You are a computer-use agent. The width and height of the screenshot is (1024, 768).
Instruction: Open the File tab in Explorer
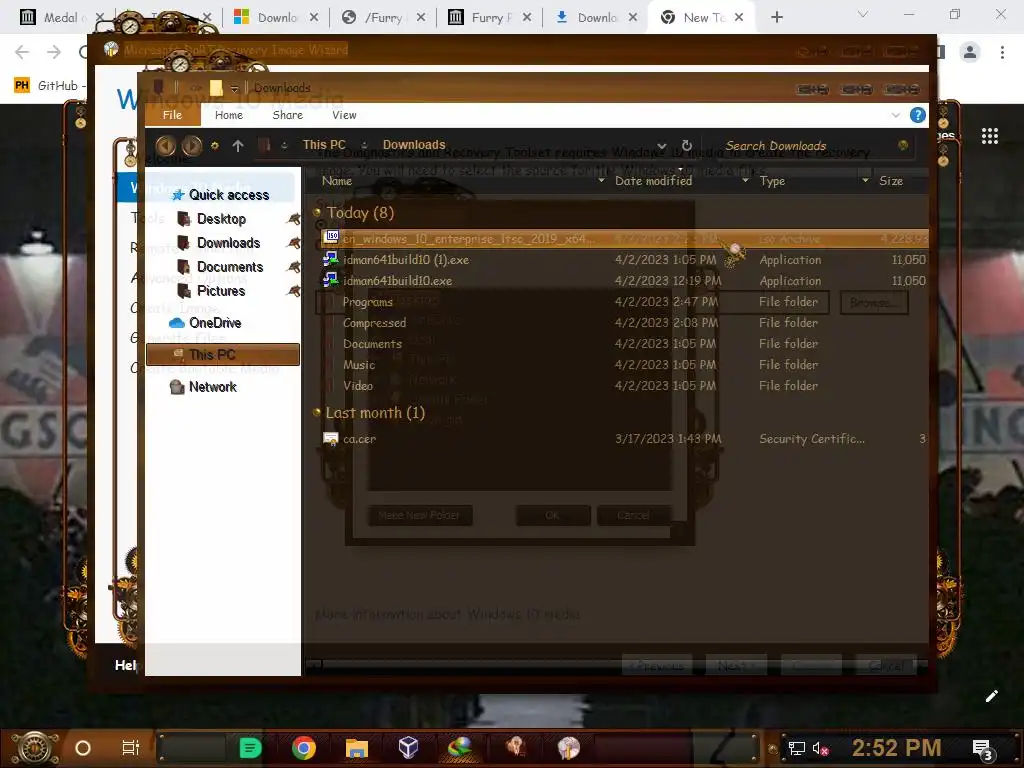point(172,115)
